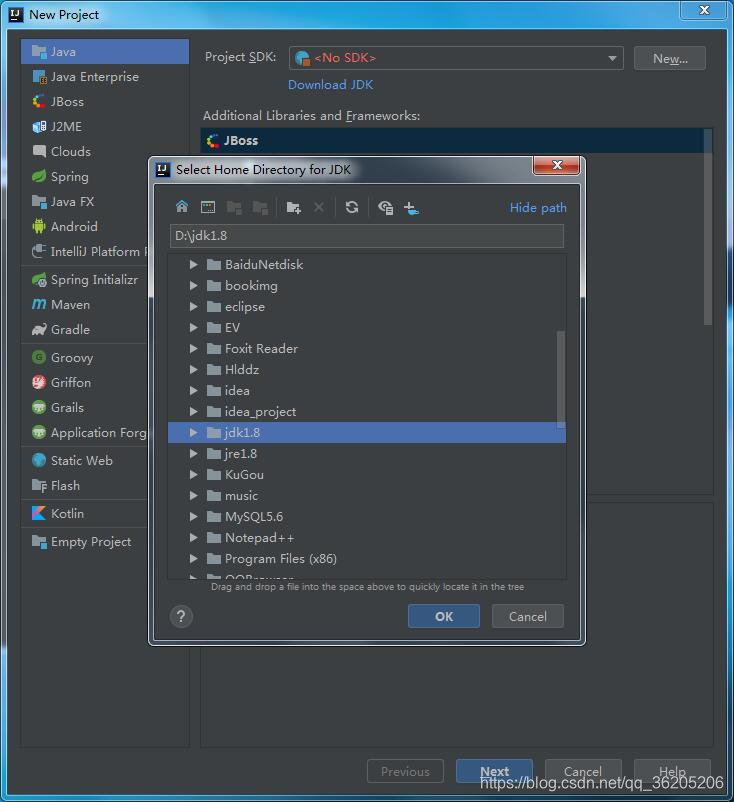Select the Kotlin project type
Image resolution: width=734 pixels, height=802 pixels.
(85, 514)
